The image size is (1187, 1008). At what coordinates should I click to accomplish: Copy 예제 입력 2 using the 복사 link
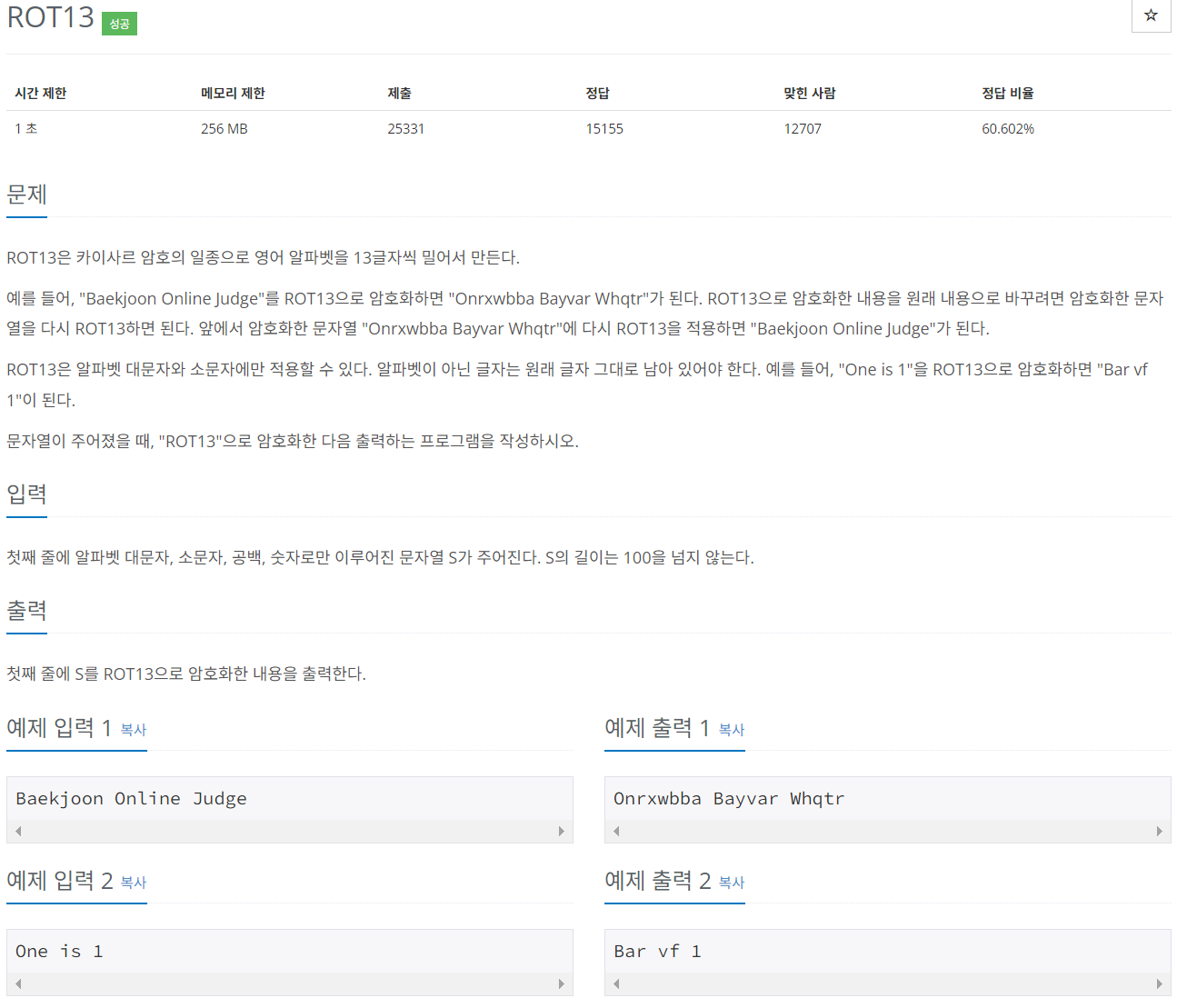[x=133, y=883]
